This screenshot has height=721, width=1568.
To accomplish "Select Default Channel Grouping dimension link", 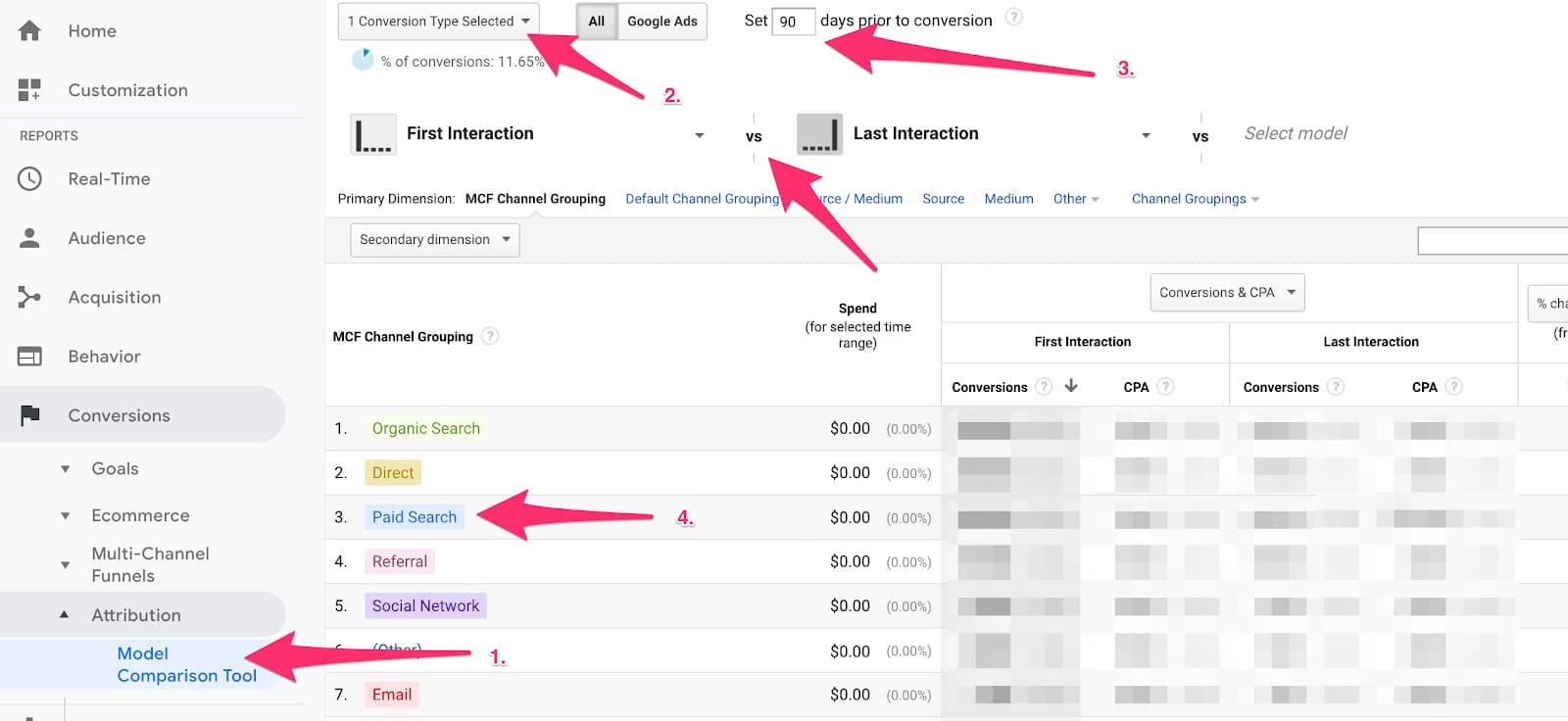I will [x=702, y=199].
